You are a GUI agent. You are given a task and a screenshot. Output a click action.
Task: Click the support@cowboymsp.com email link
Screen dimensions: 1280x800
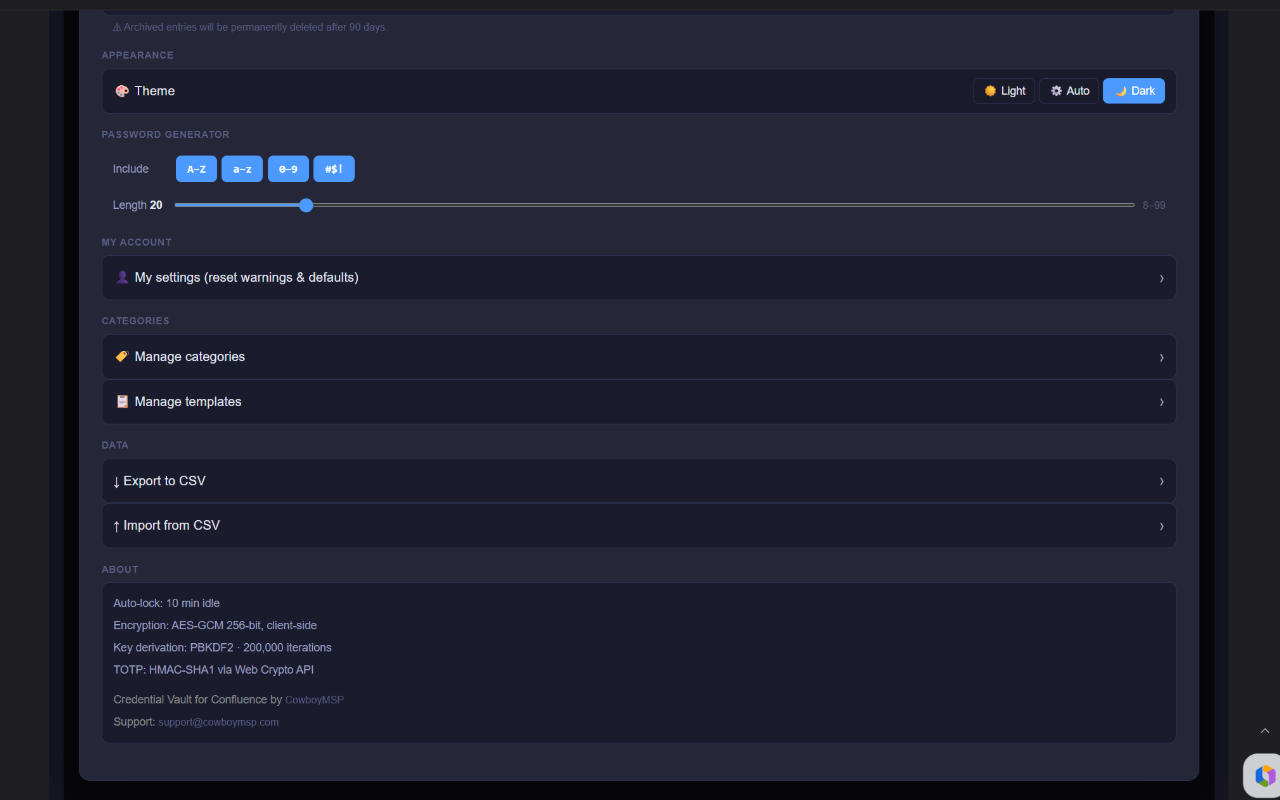(218, 722)
